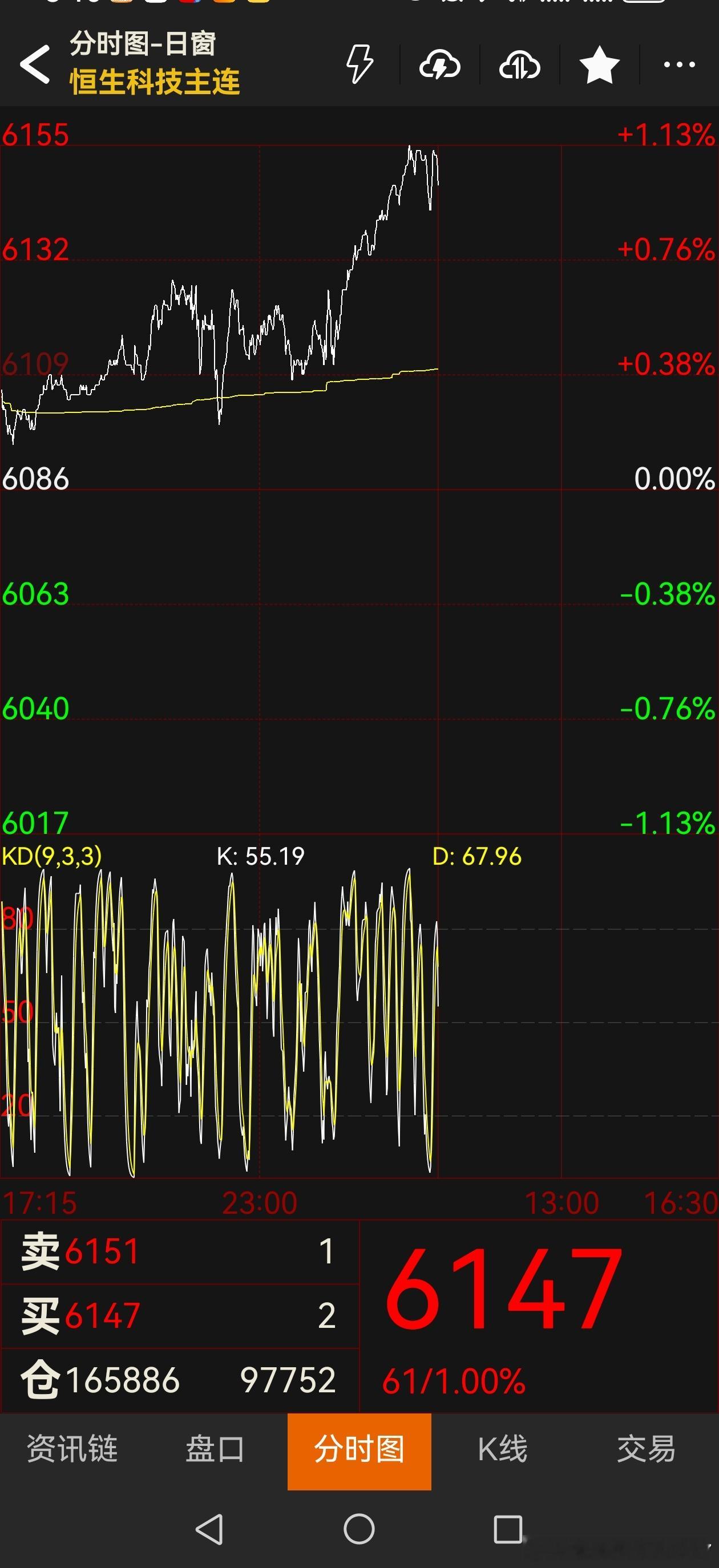Viewport: 719px width, 1568px height.
Task: Tap the 97752 volume figure
Action: coord(288,1379)
